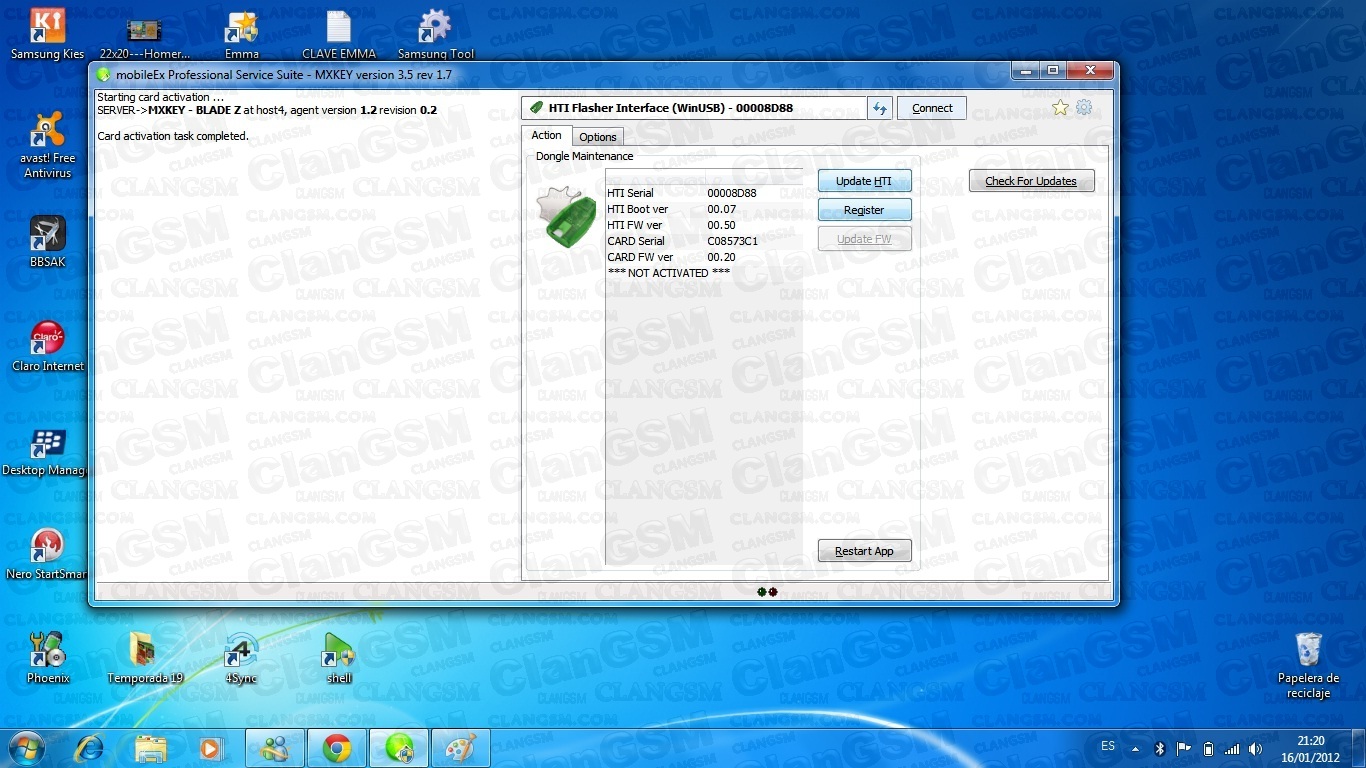Switch to Windows Live Messenger taskbar item
The image size is (1366, 768).
point(275,748)
